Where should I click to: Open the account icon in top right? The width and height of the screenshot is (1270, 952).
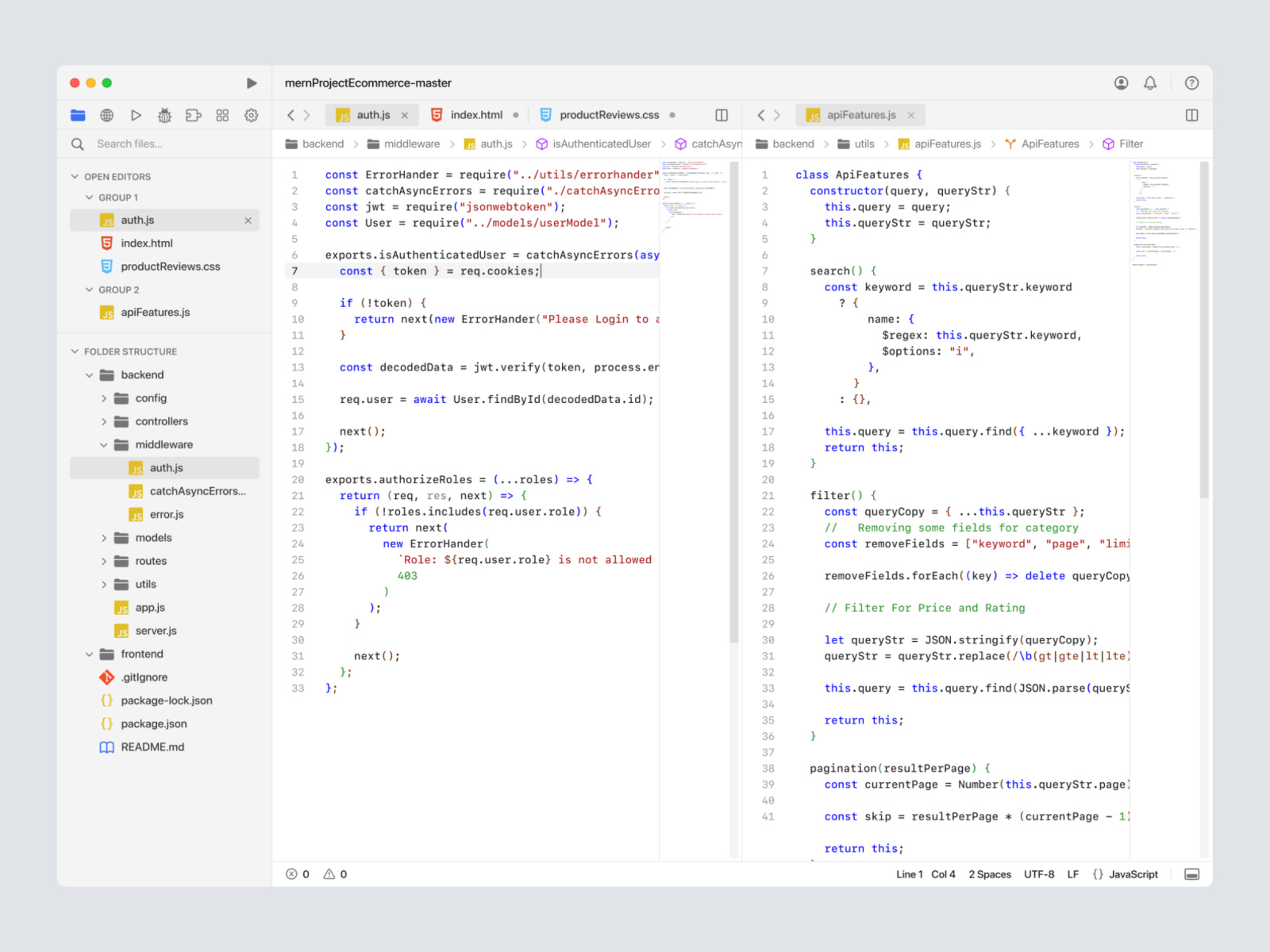coord(1121,83)
